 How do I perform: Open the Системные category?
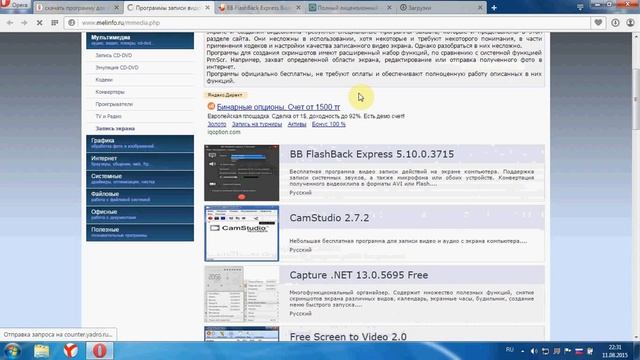tap(140, 179)
